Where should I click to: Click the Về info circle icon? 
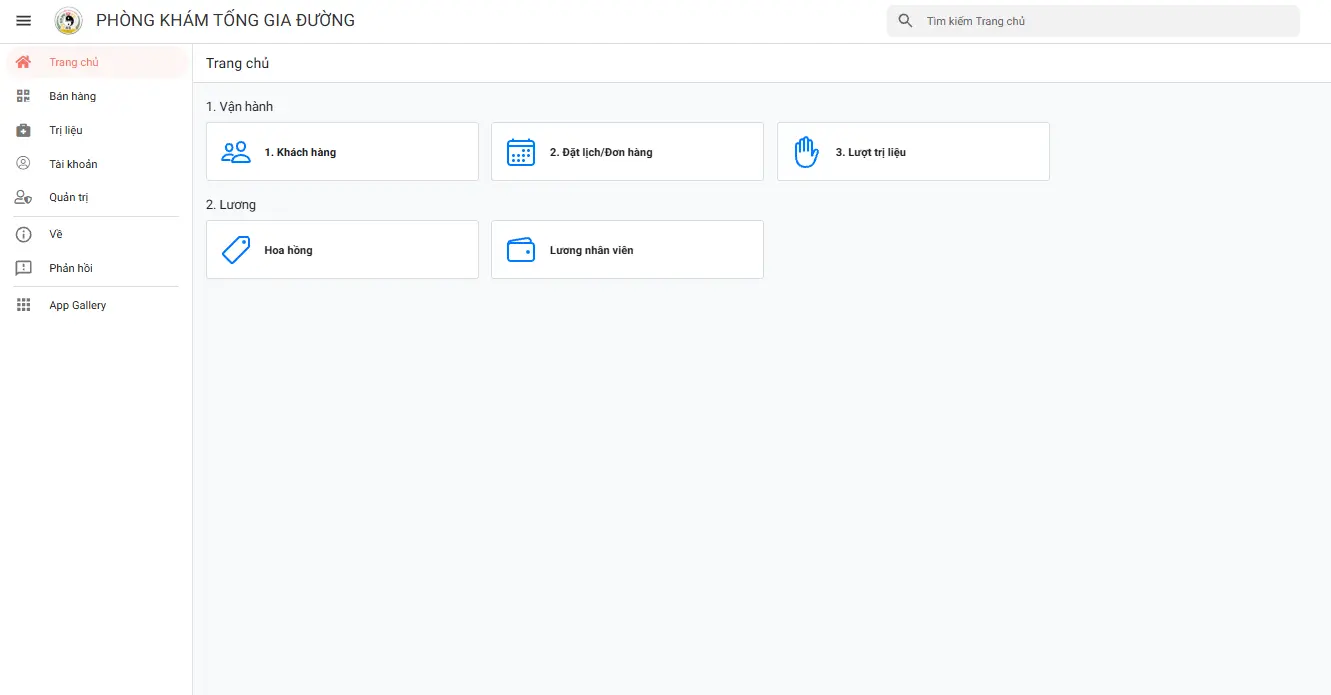(24, 234)
